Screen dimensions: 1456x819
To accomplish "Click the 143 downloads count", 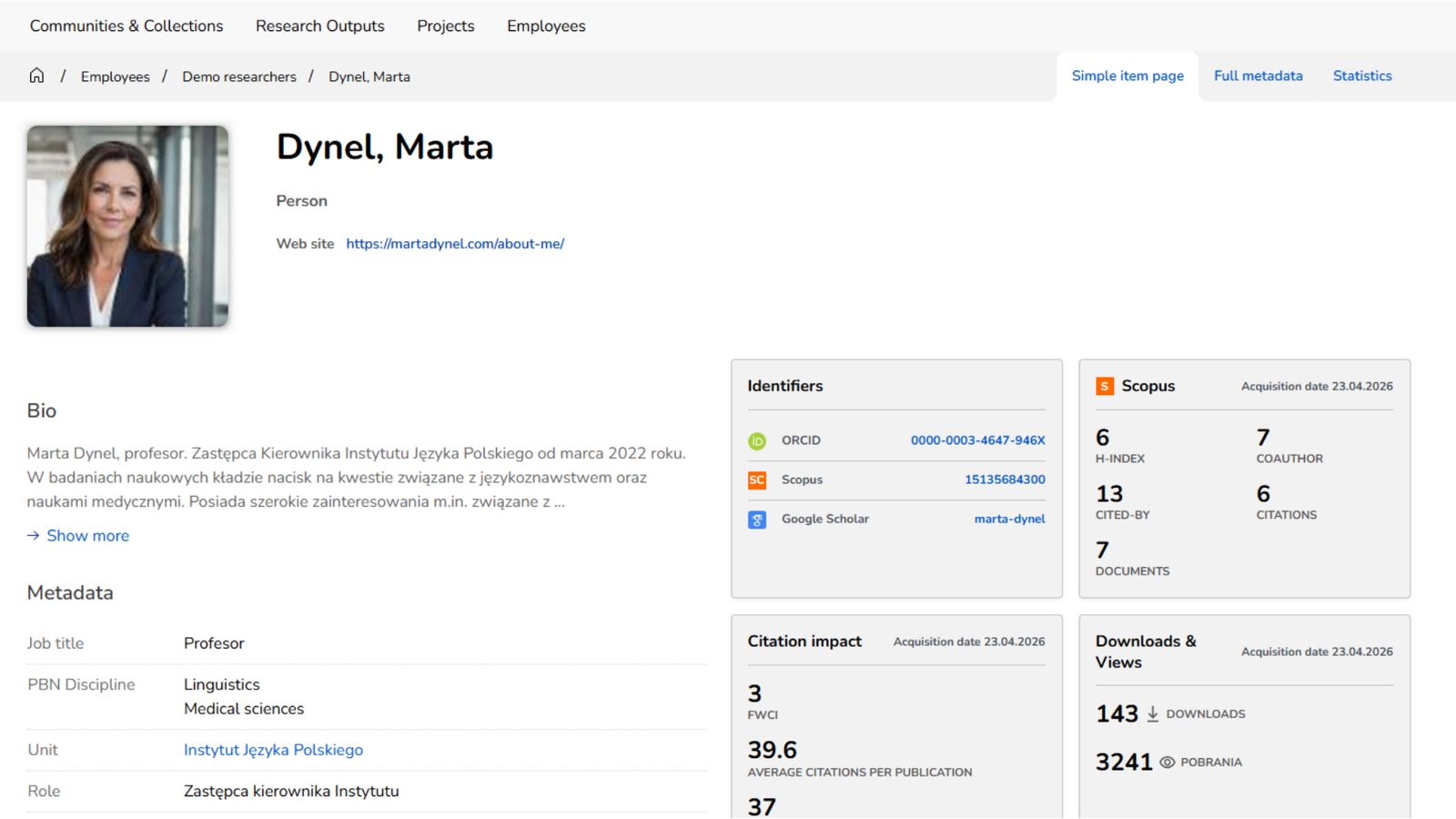I will 1117,714.
